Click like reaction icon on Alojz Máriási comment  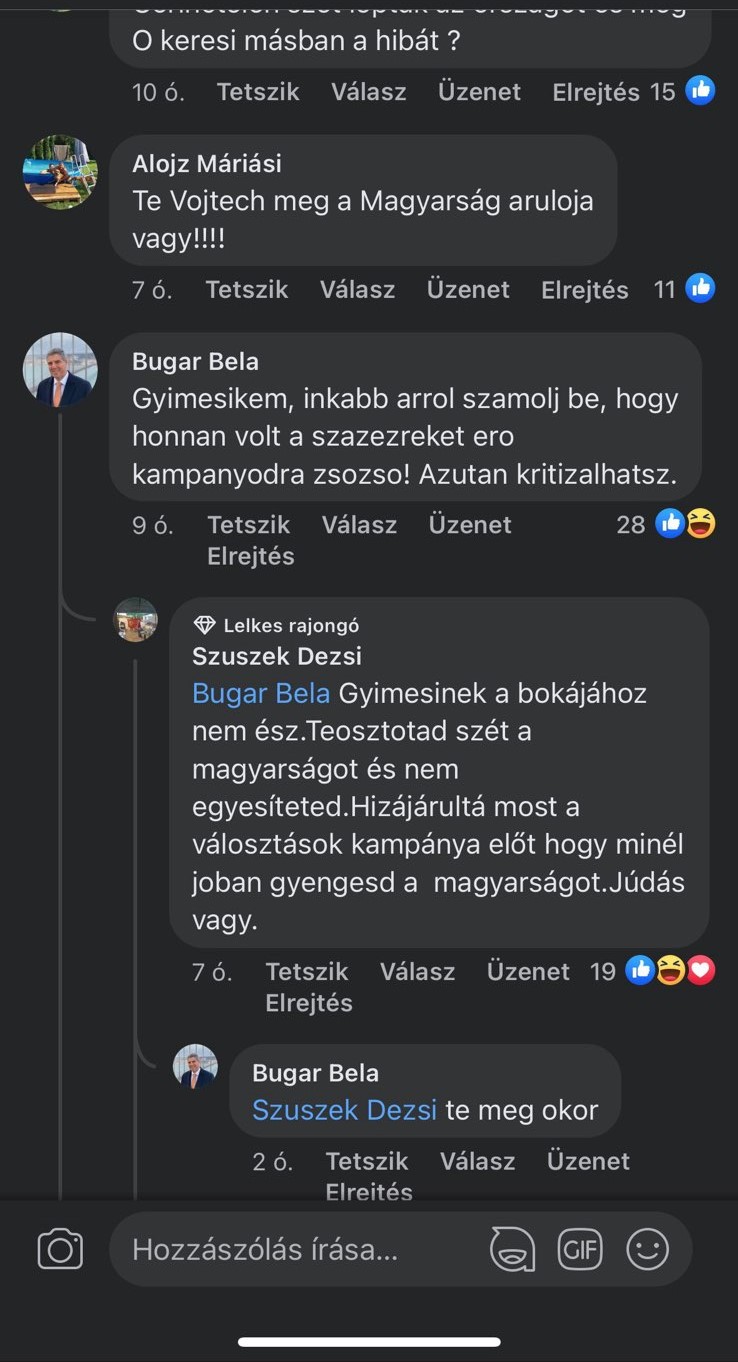pos(700,289)
